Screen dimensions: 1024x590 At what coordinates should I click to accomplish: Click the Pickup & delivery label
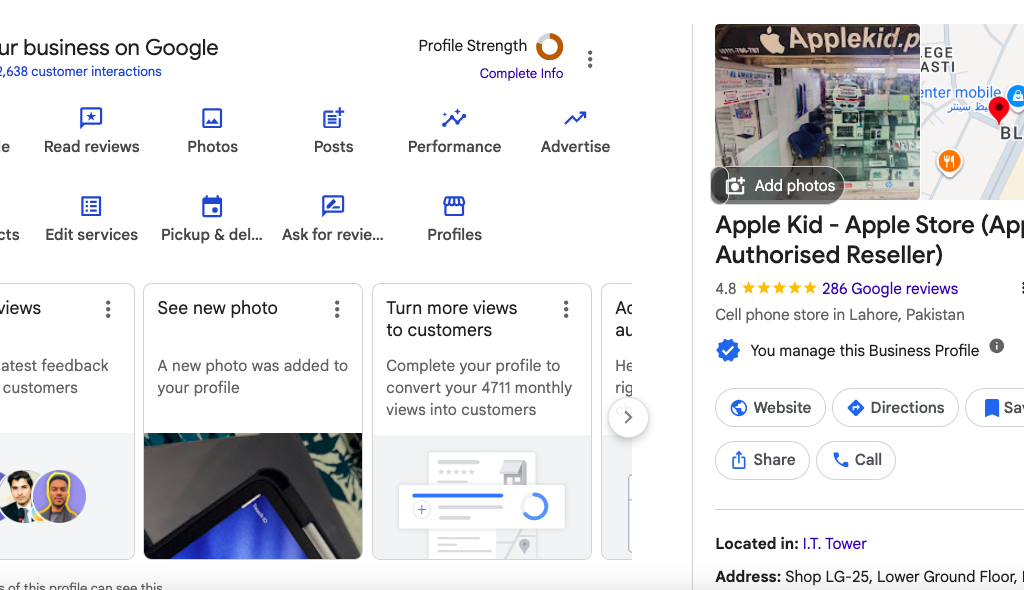[x=212, y=235]
